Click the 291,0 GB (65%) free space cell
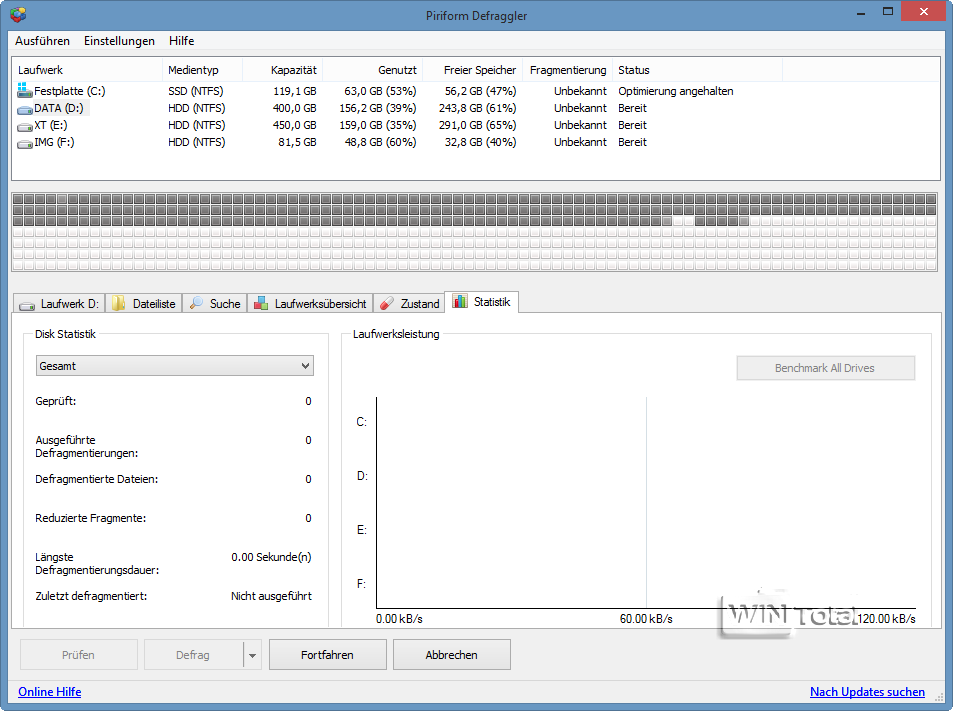Viewport: 953px width, 711px height. [x=478, y=125]
